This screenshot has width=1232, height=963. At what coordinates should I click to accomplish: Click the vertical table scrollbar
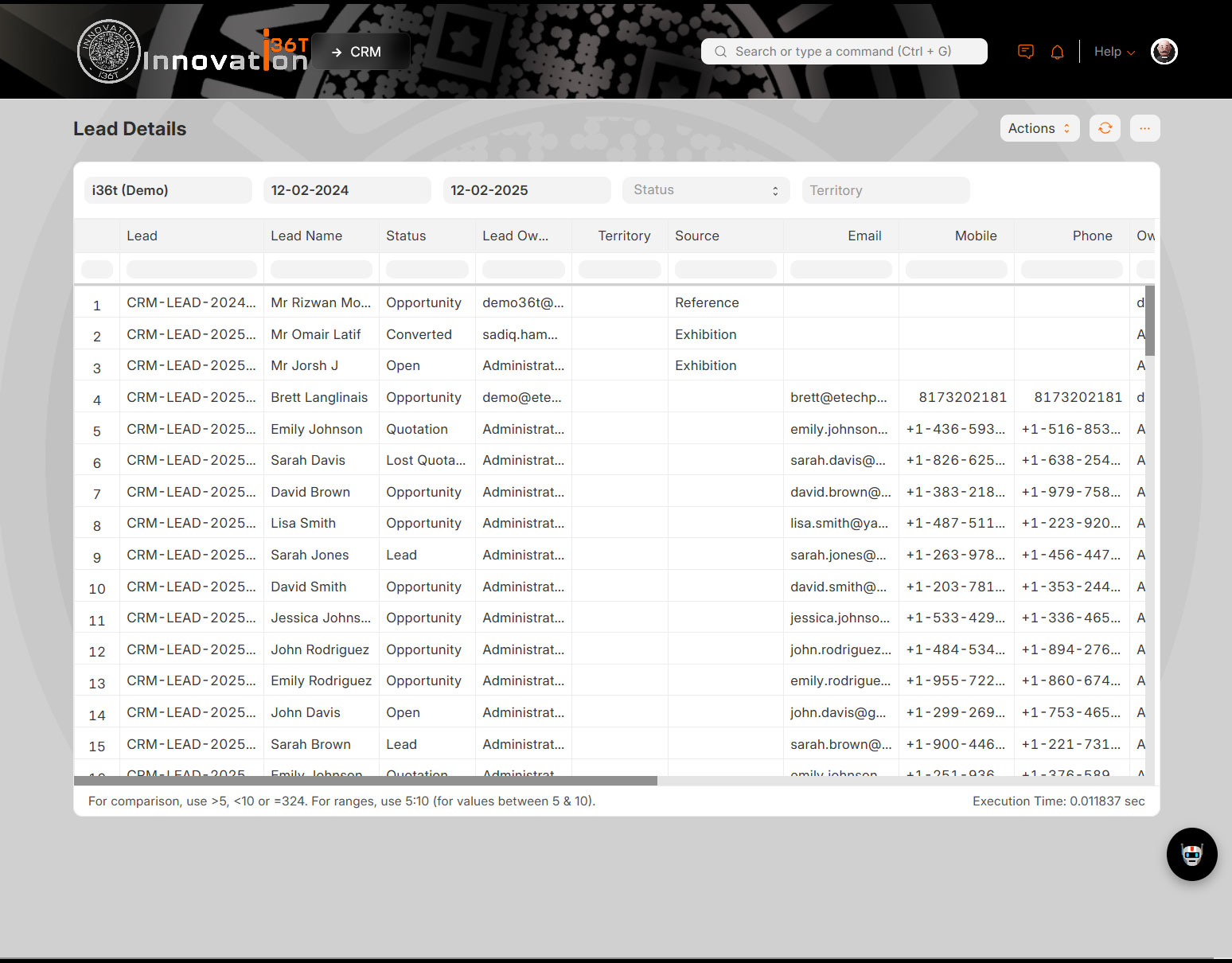tap(1149, 321)
